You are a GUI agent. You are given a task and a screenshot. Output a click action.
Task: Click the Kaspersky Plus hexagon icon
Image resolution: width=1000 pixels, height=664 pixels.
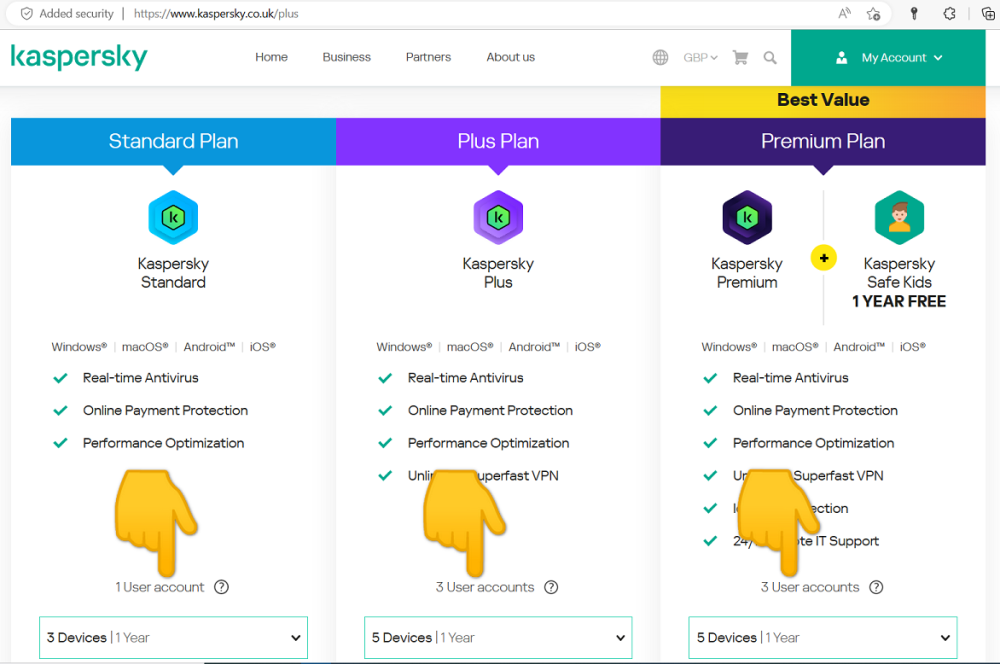[x=498, y=217]
